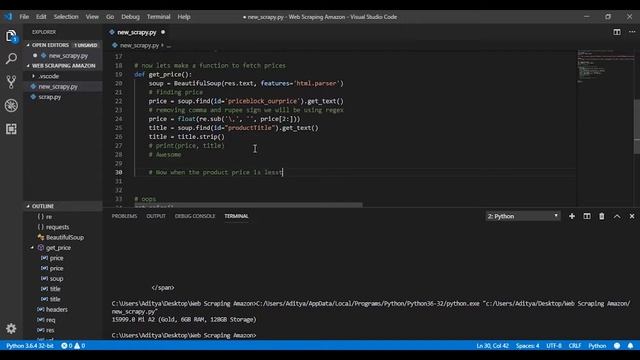Click Ln 30, Col 42 in status bar
Image resolution: width=640 pixels, height=360 pixels.
[492, 346]
